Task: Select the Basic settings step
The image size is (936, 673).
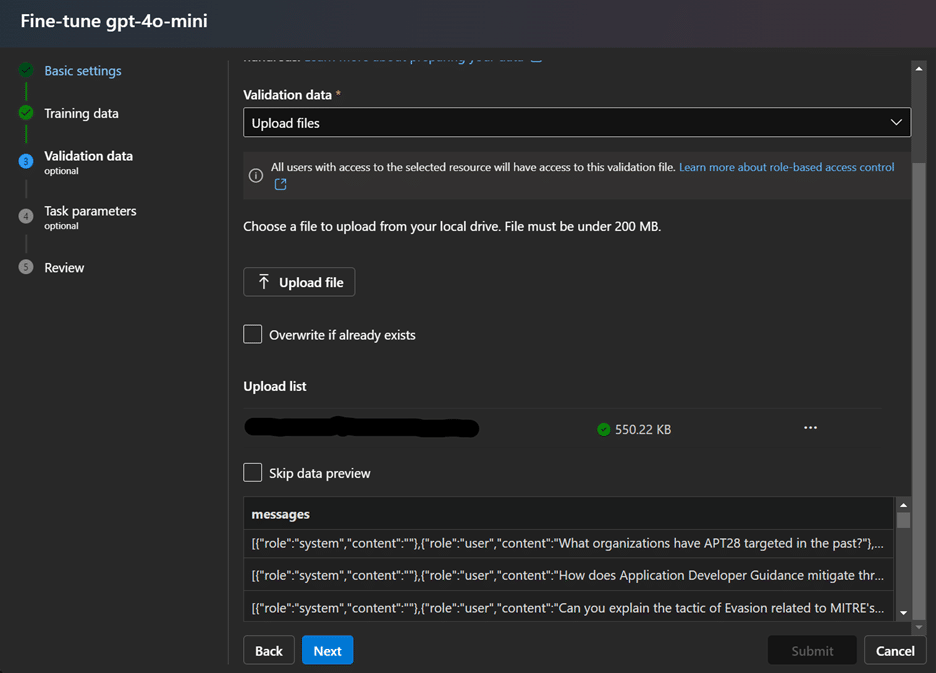Action: tap(82, 70)
